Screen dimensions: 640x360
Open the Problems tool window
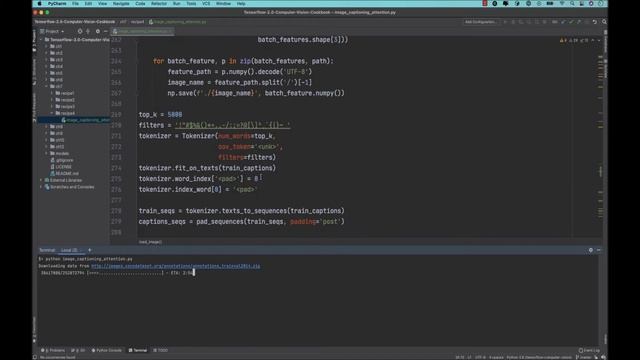pos(53,350)
